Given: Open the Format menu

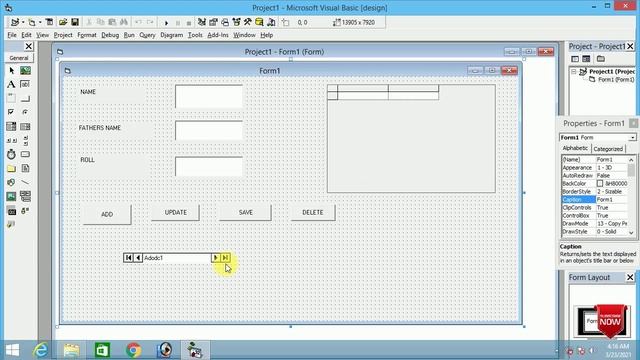Looking at the screenshot, I should (x=87, y=35).
